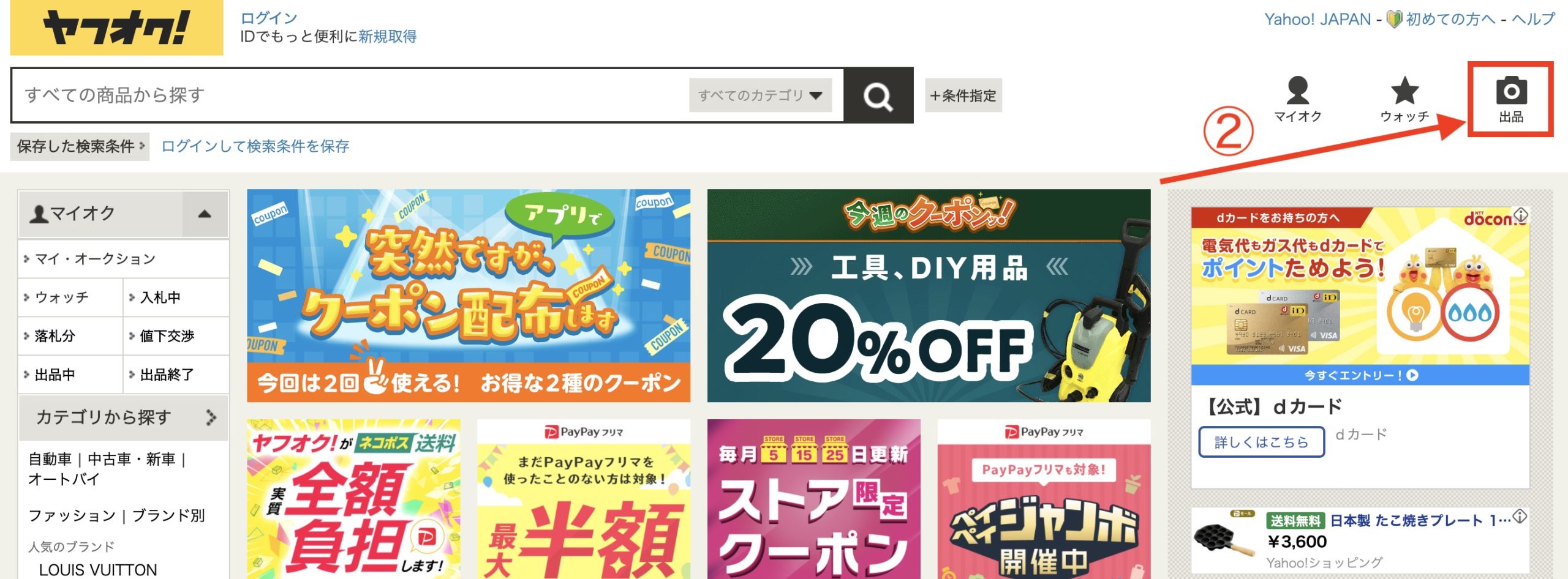This screenshot has width=1568, height=579.
Task: Select 出品終了 in sidebar menu
Action: click(176, 375)
